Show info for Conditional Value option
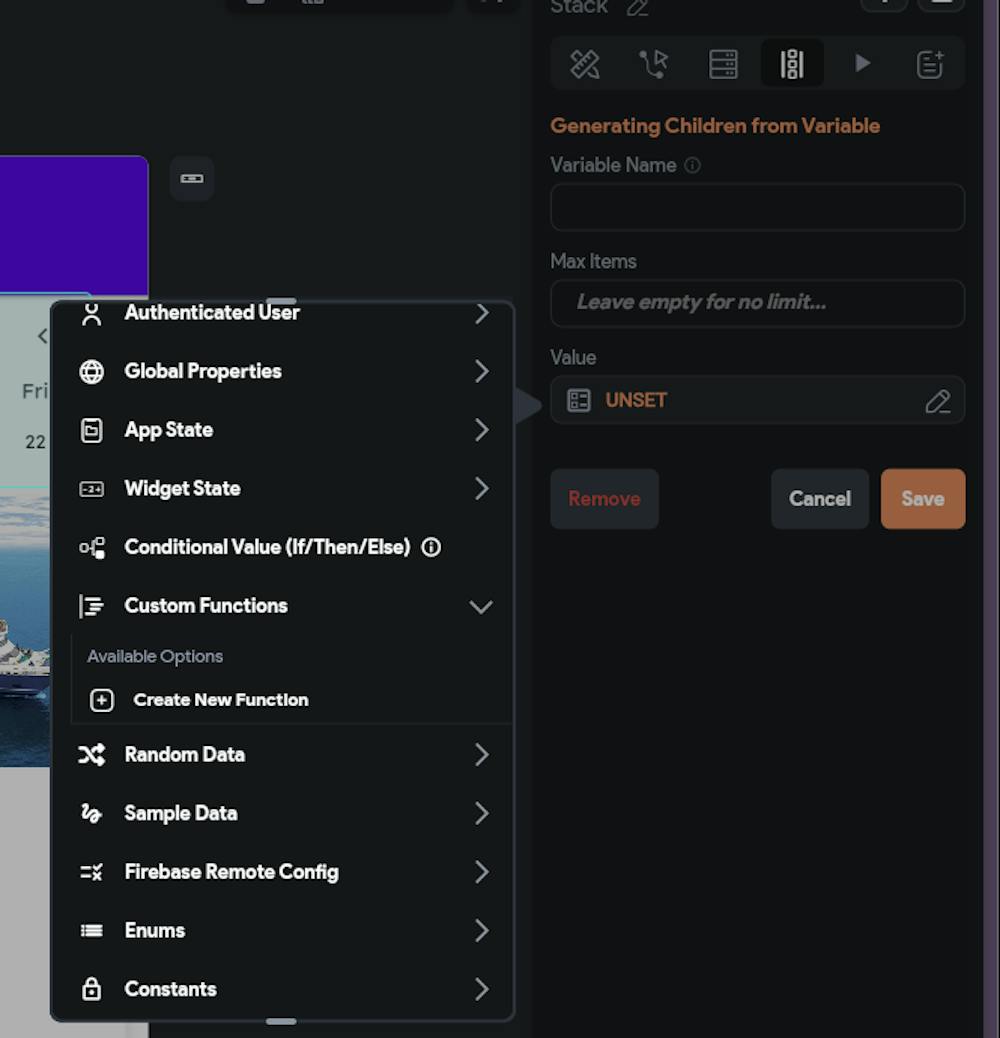Viewport: 1000px width, 1038px height. coord(432,547)
